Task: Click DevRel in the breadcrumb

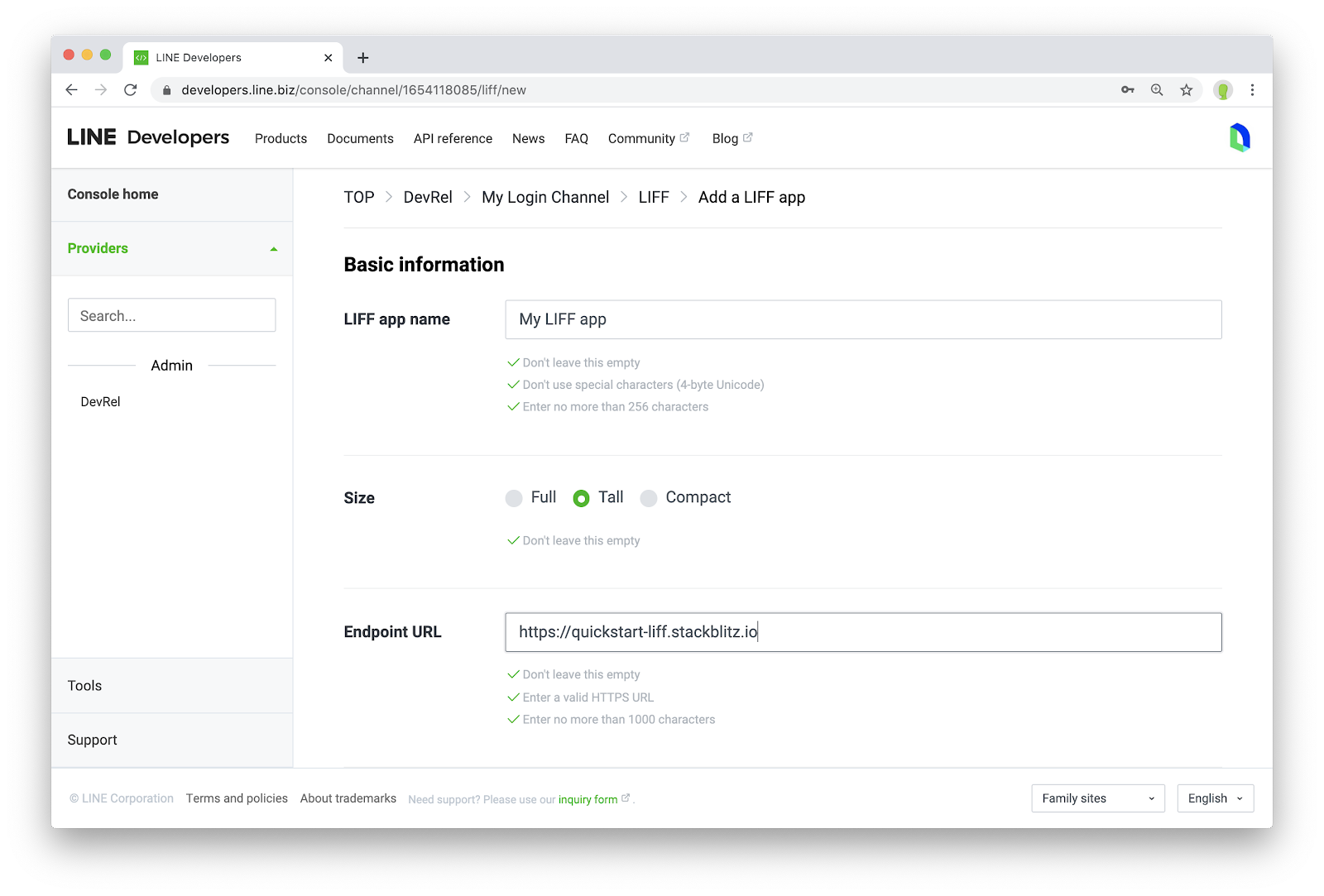Action: (x=428, y=197)
